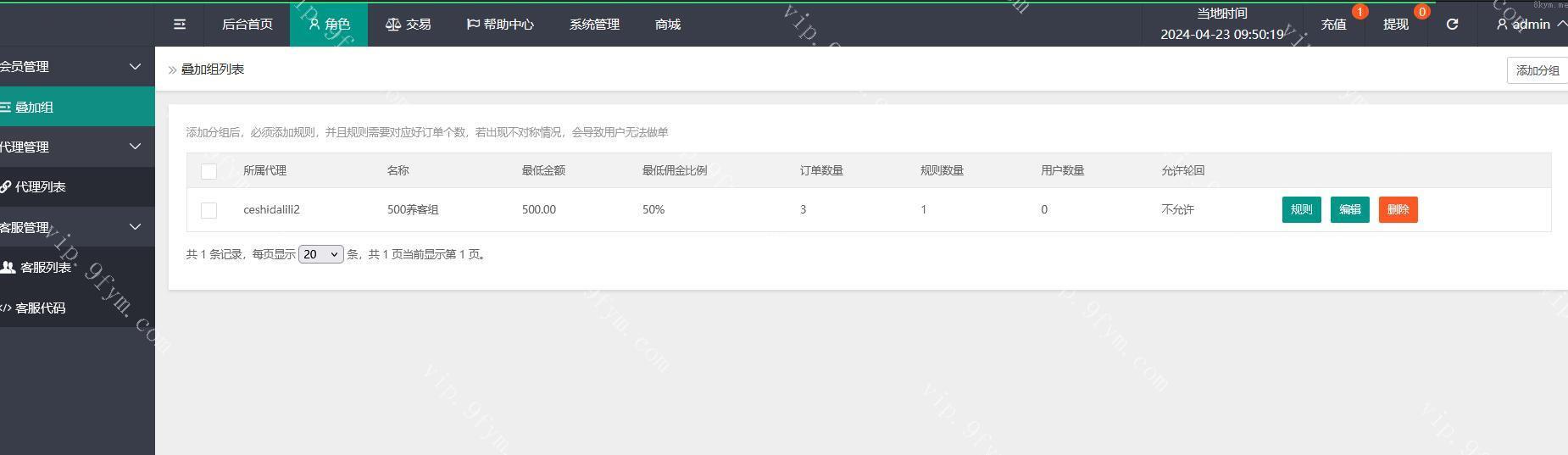
Task: Check the box for ceshidalili2 row
Action: point(209,210)
